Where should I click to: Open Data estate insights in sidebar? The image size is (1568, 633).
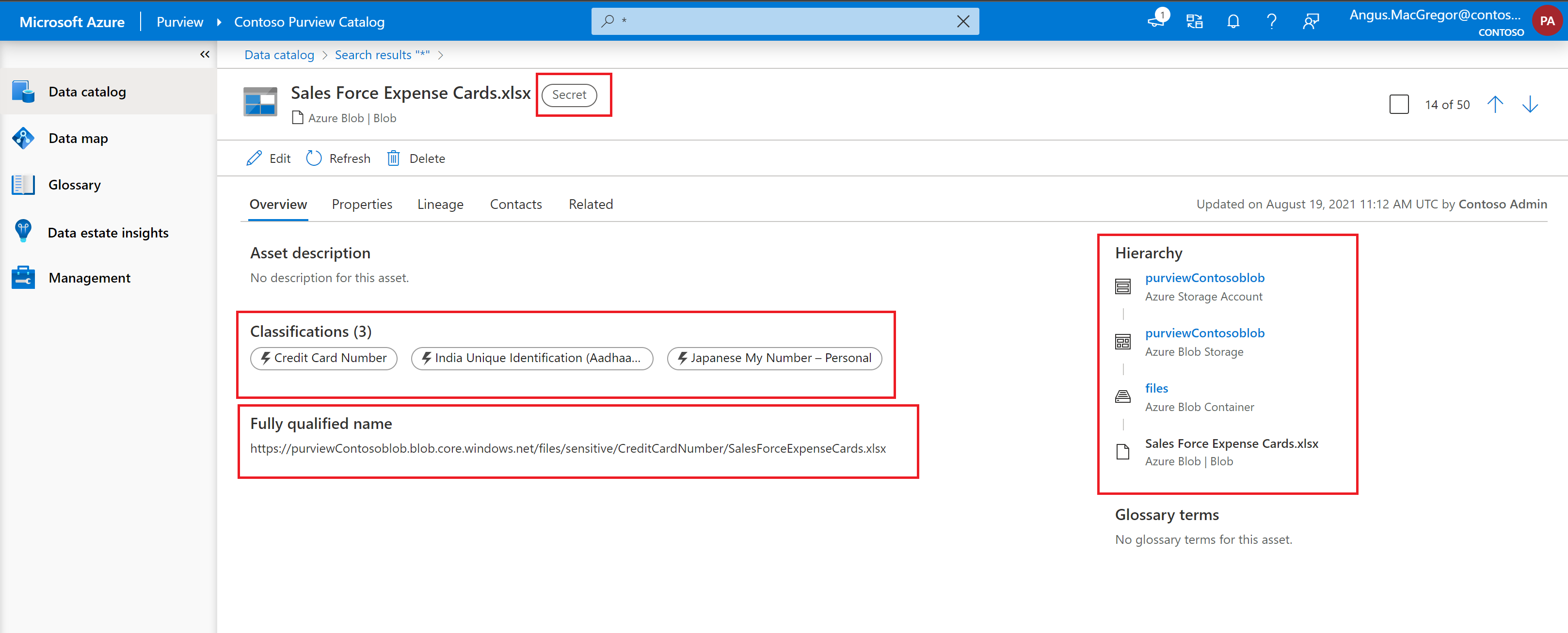108,233
